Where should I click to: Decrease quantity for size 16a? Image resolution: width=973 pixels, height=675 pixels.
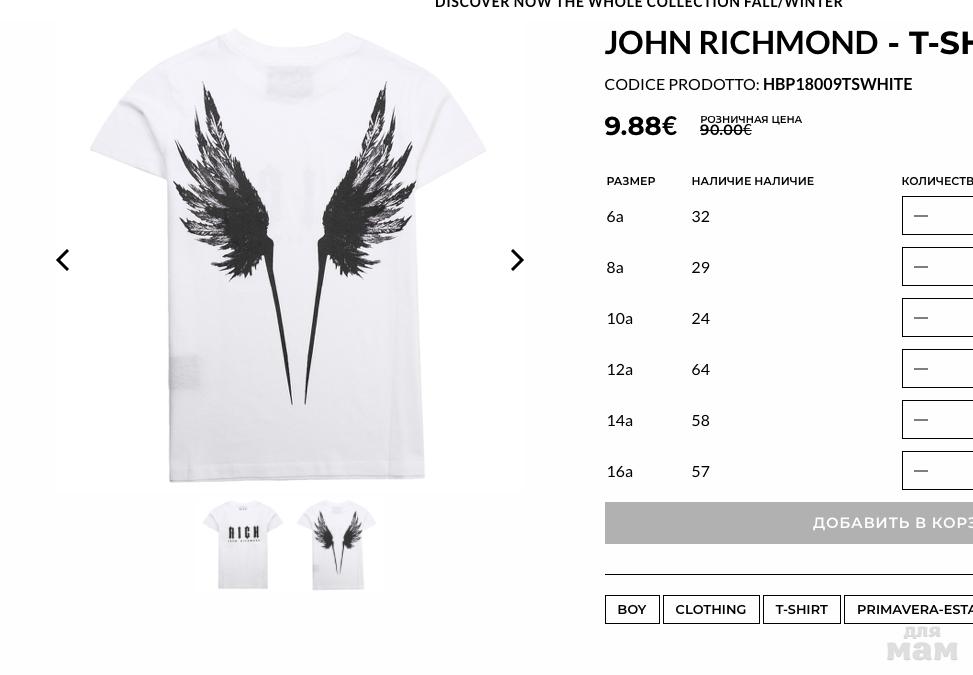tap(921, 470)
